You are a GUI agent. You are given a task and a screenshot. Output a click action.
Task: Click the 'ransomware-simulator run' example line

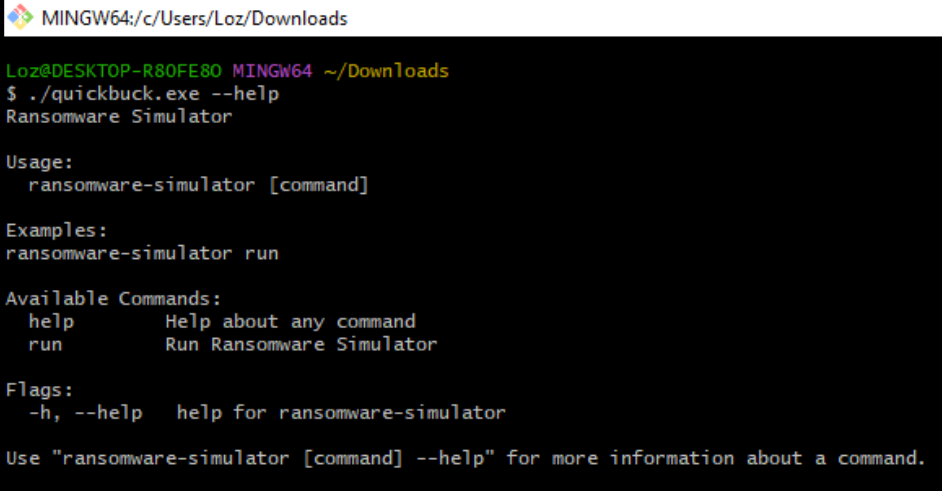click(x=142, y=253)
